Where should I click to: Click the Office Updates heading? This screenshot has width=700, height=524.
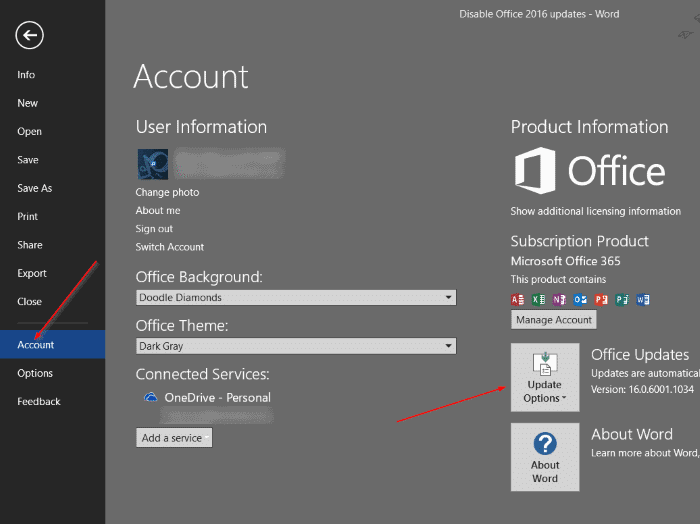(640, 355)
